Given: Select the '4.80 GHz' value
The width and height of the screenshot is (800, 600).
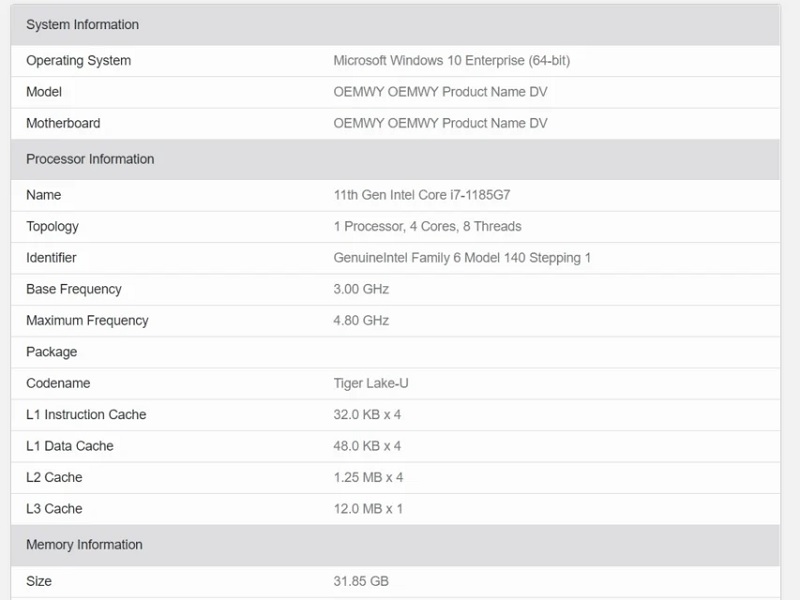Looking at the screenshot, I should [361, 320].
